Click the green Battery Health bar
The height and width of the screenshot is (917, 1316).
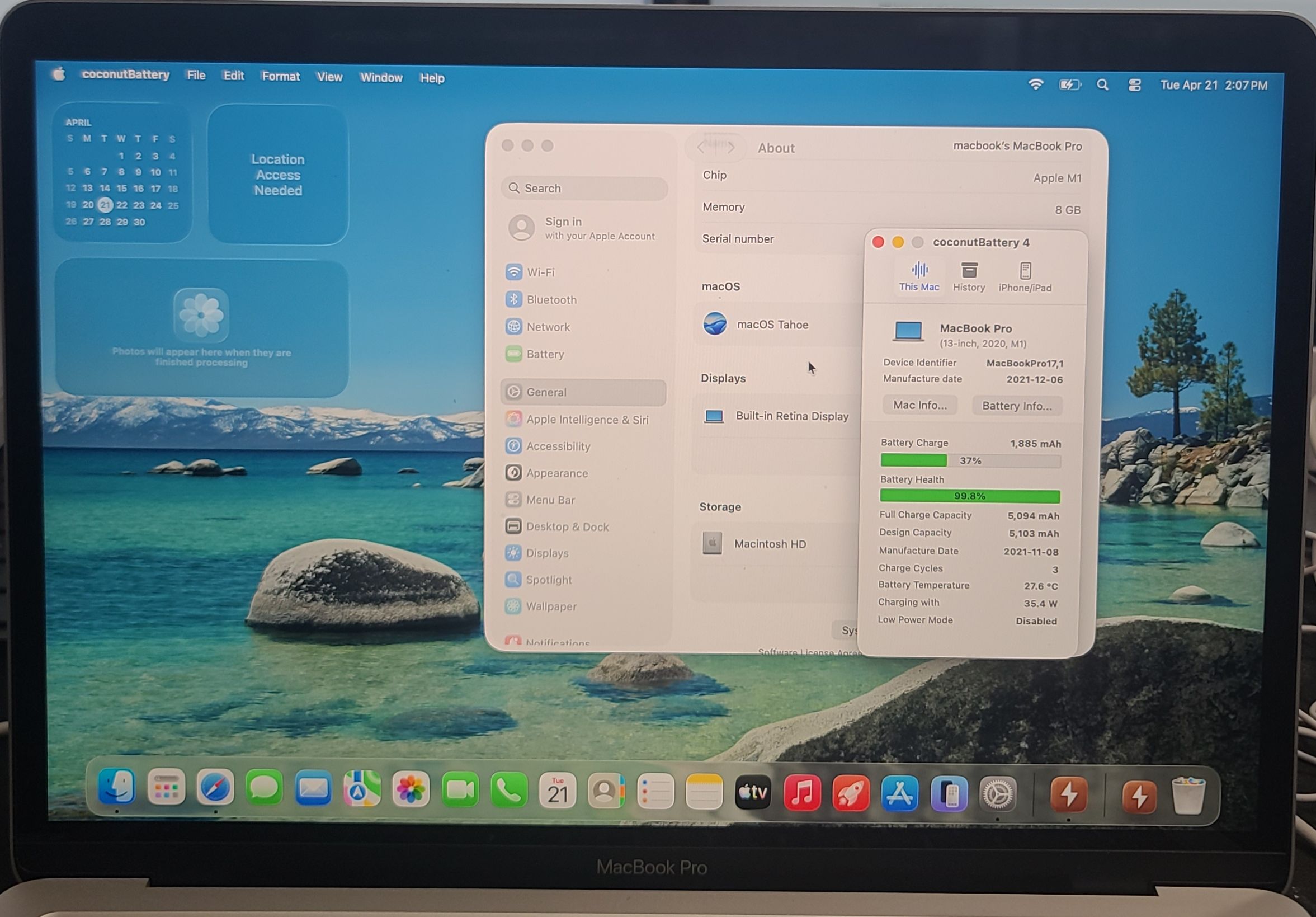969,496
